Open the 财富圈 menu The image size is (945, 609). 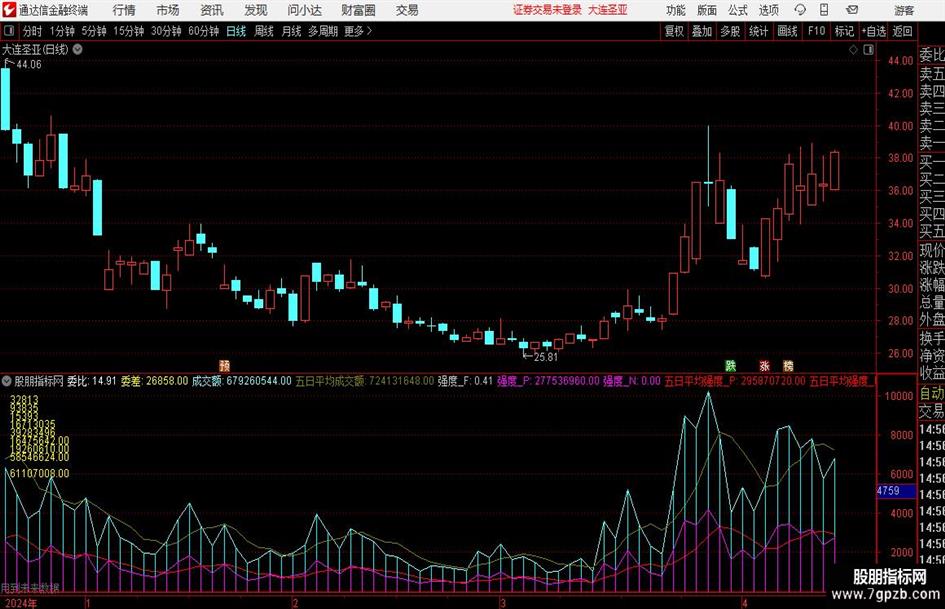pyautogui.click(x=358, y=10)
